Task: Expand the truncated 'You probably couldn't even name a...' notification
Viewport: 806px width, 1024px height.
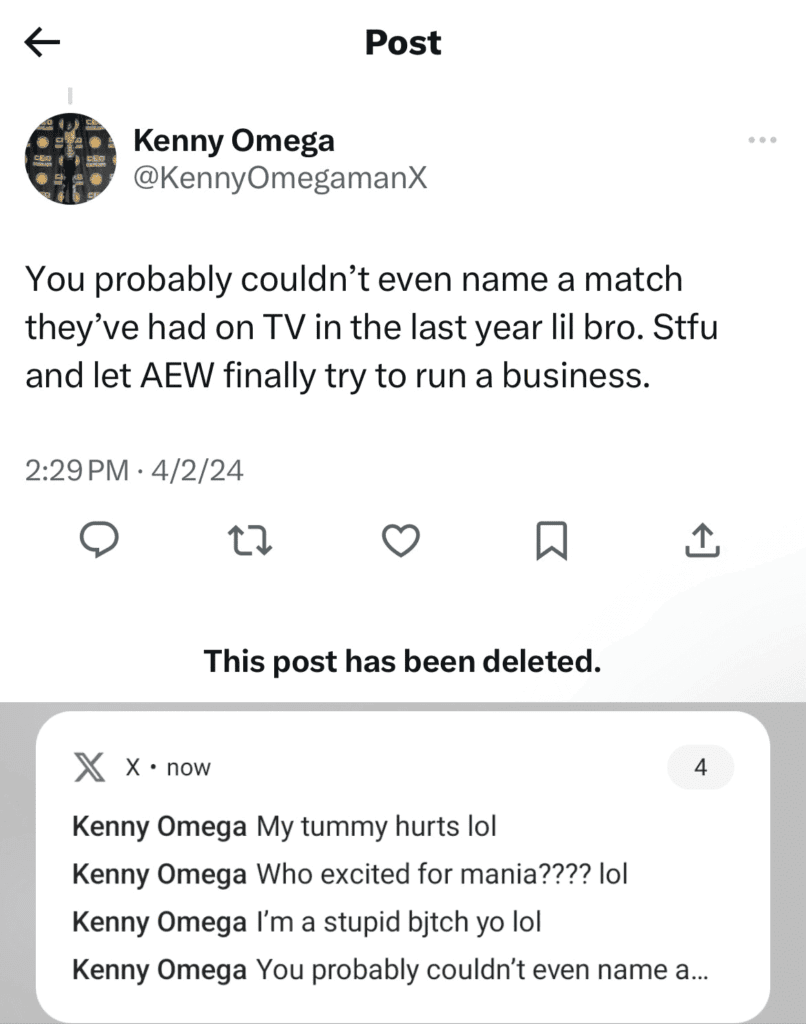Action: 400,970
